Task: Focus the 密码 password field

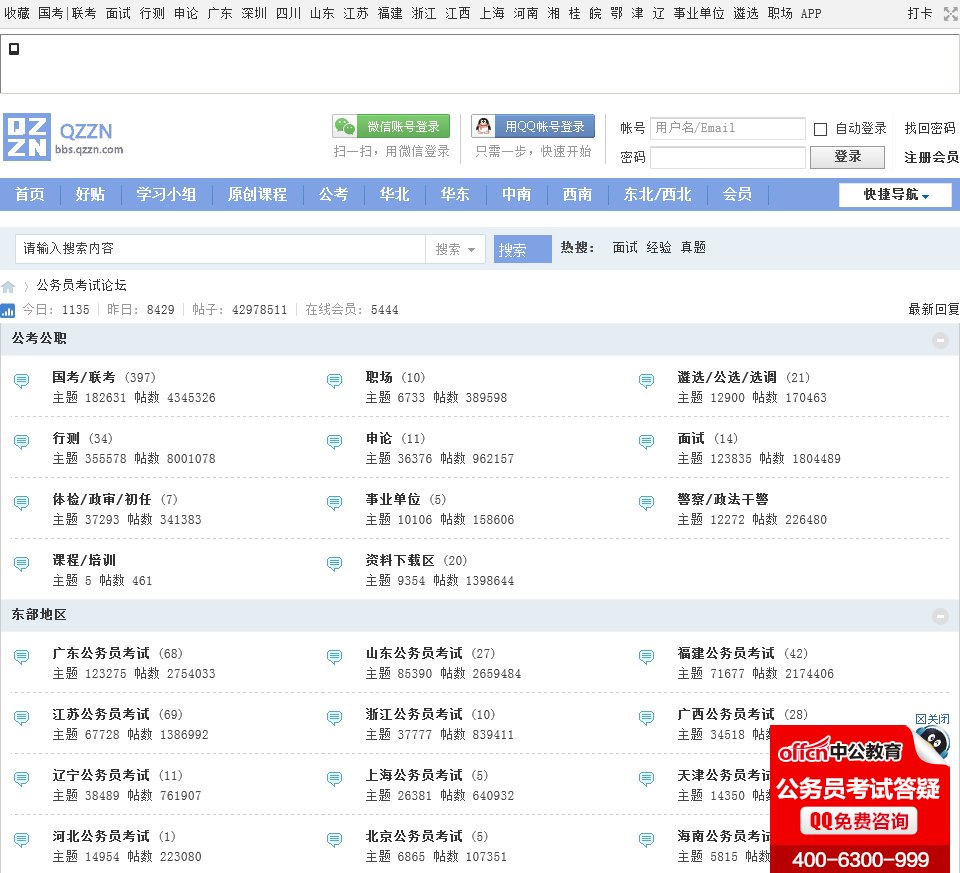Action: [727, 157]
